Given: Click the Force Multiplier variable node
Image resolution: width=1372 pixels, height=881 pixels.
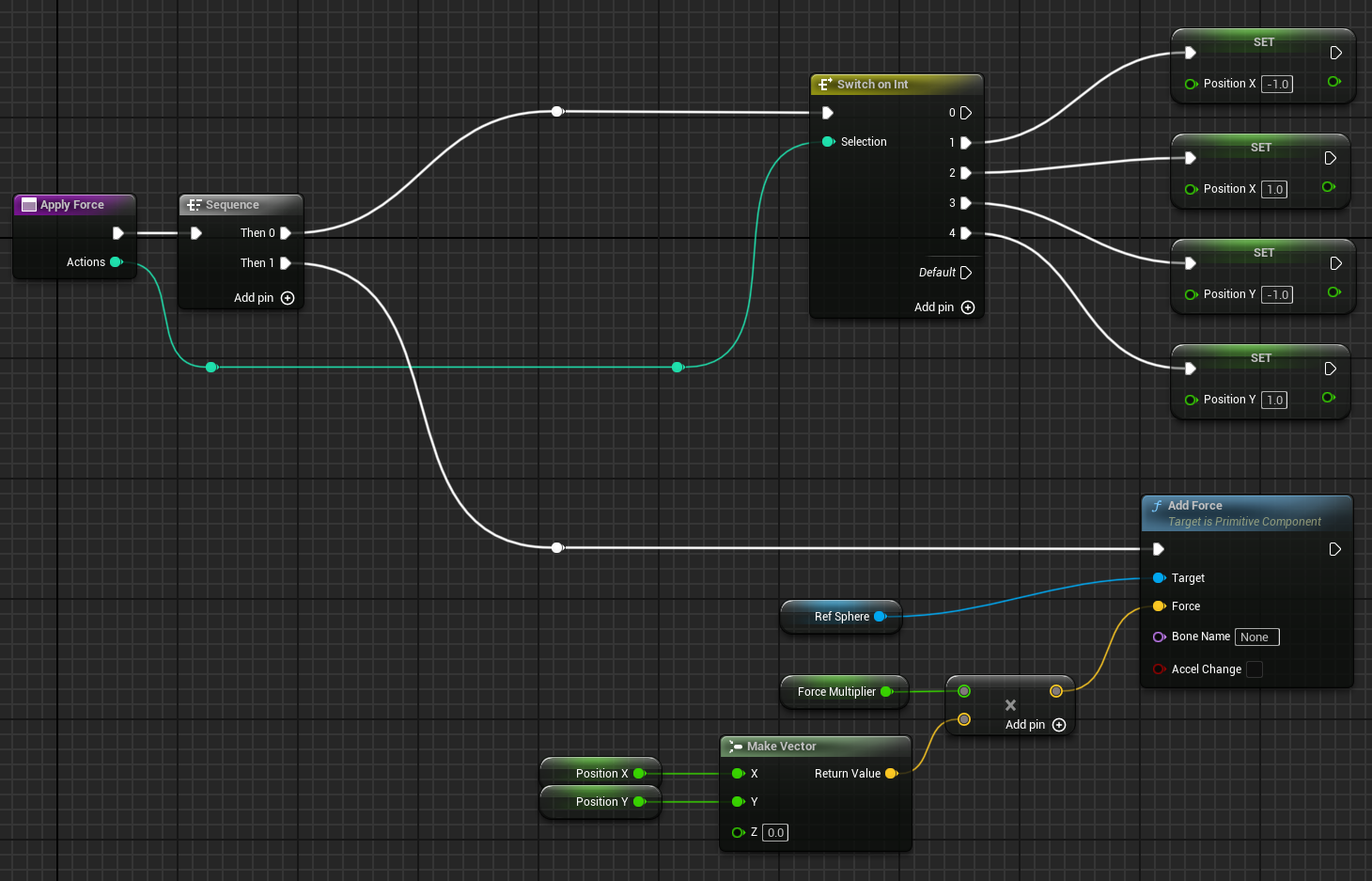Looking at the screenshot, I should tap(844, 692).
